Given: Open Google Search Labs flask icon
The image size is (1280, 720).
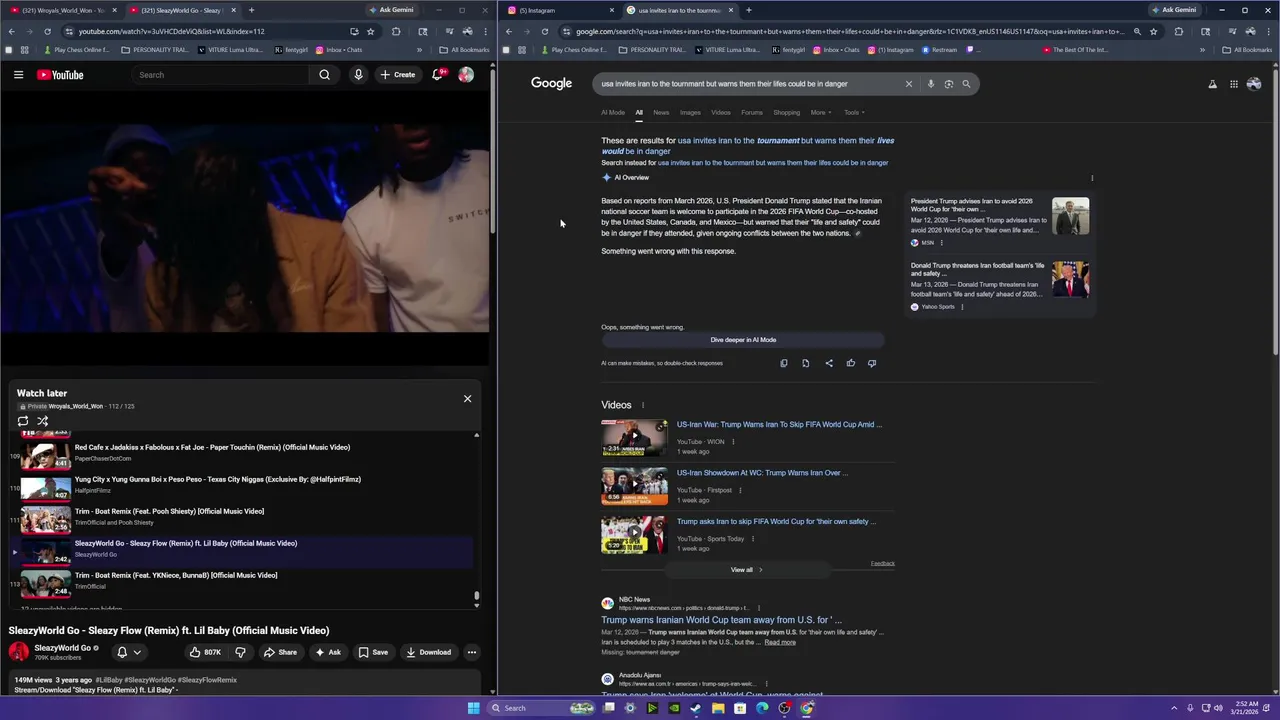Looking at the screenshot, I should (1213, 84).
